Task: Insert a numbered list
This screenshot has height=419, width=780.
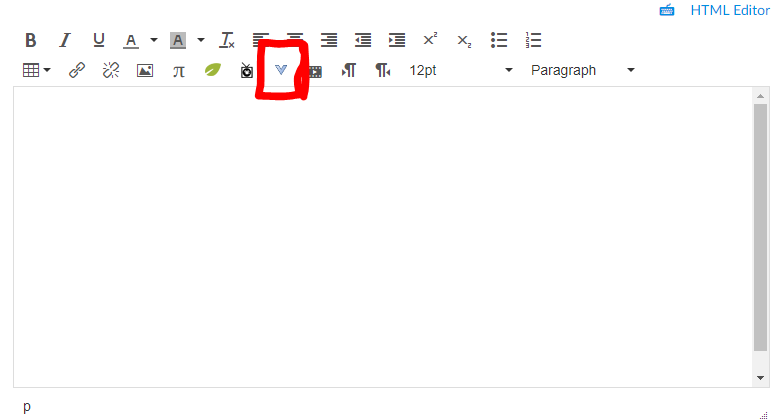Action: tap(533, 40)
